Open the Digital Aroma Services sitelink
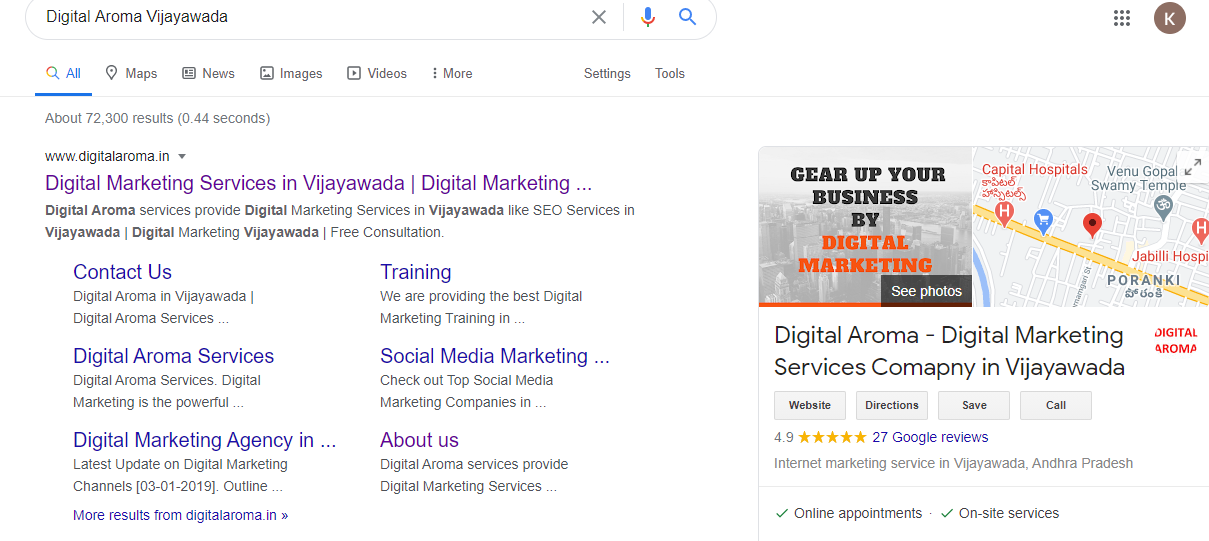Image resolution: width=1209 pixels, height=541 pixels. [173, 356]
